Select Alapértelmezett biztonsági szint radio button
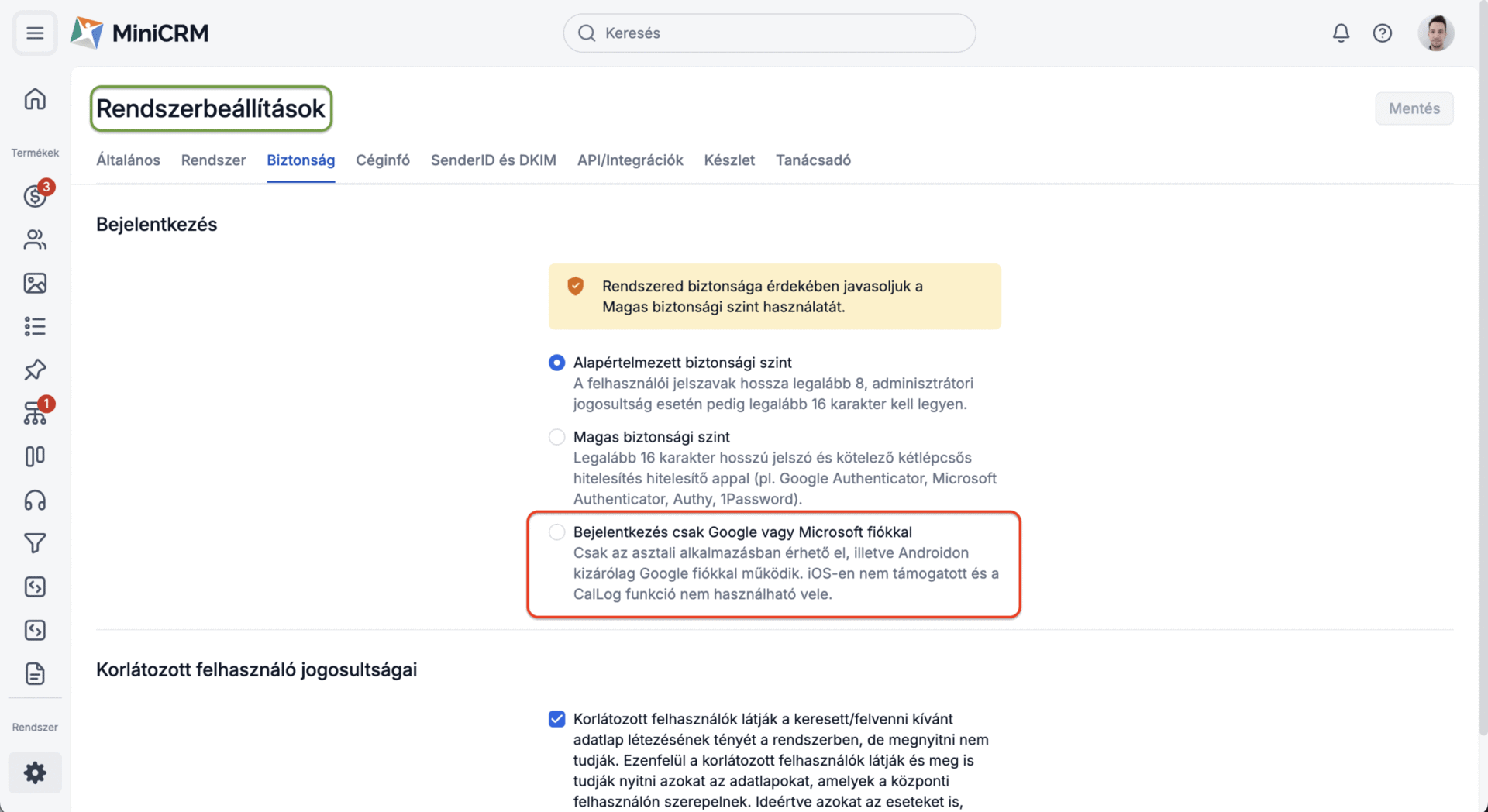 [556, 363]
